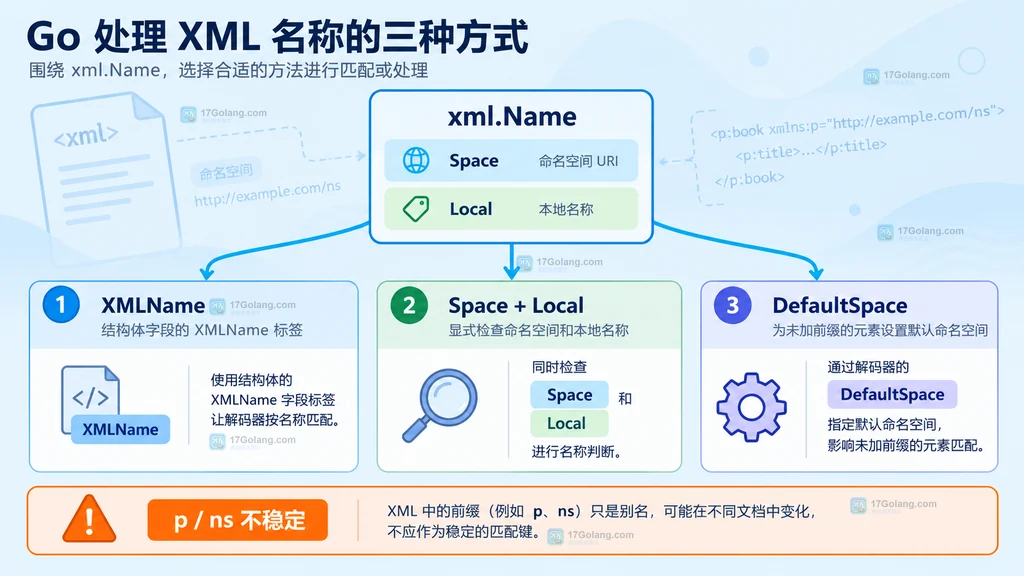
Task: Click the large xml document illustration
Action: click(104, 176)
